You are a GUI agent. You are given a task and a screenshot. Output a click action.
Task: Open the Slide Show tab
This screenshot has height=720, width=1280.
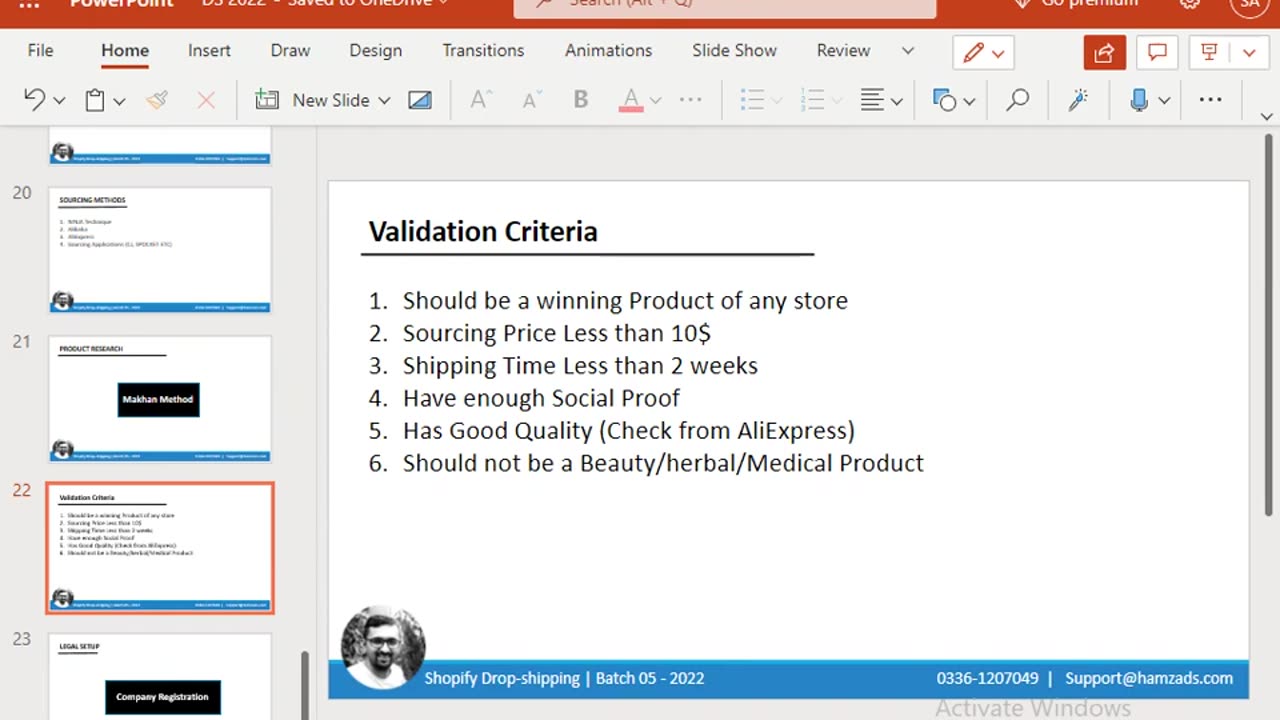[x=734, y=50]
